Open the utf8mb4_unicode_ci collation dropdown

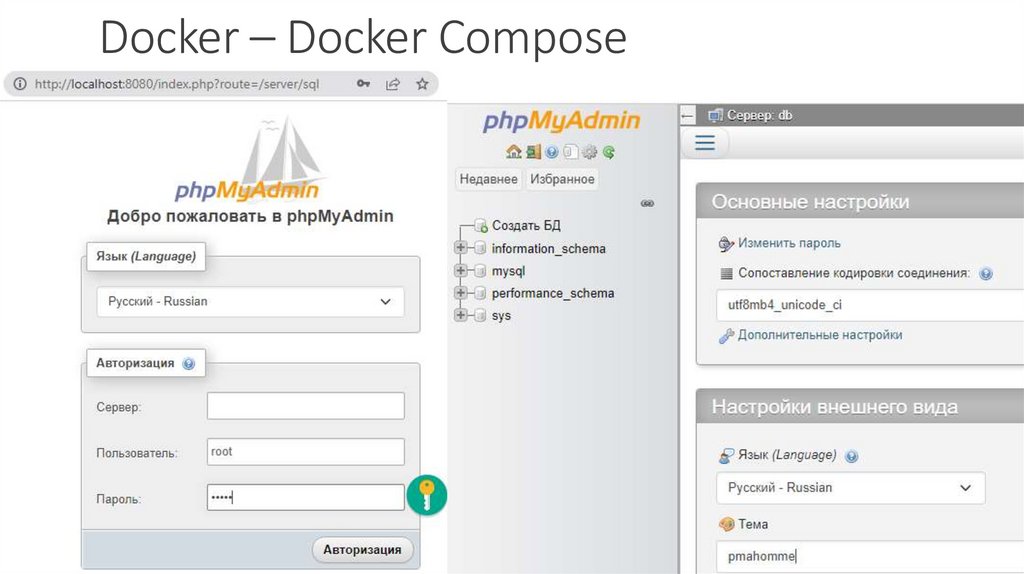pyautogui.click(x=870, y=305)
